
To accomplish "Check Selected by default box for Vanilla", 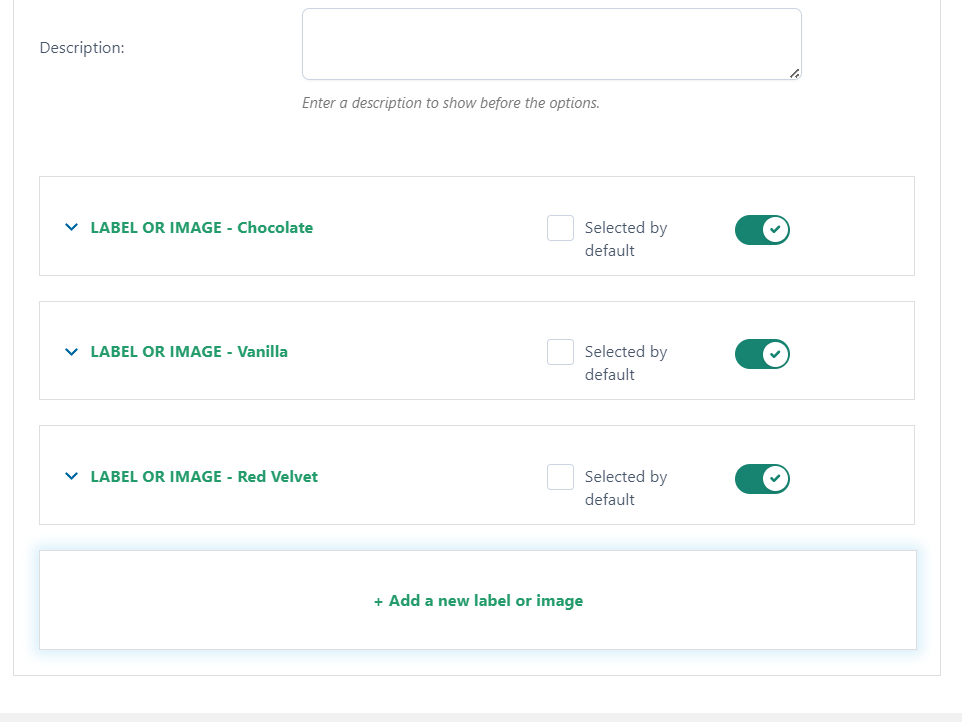I will point(560,352).
